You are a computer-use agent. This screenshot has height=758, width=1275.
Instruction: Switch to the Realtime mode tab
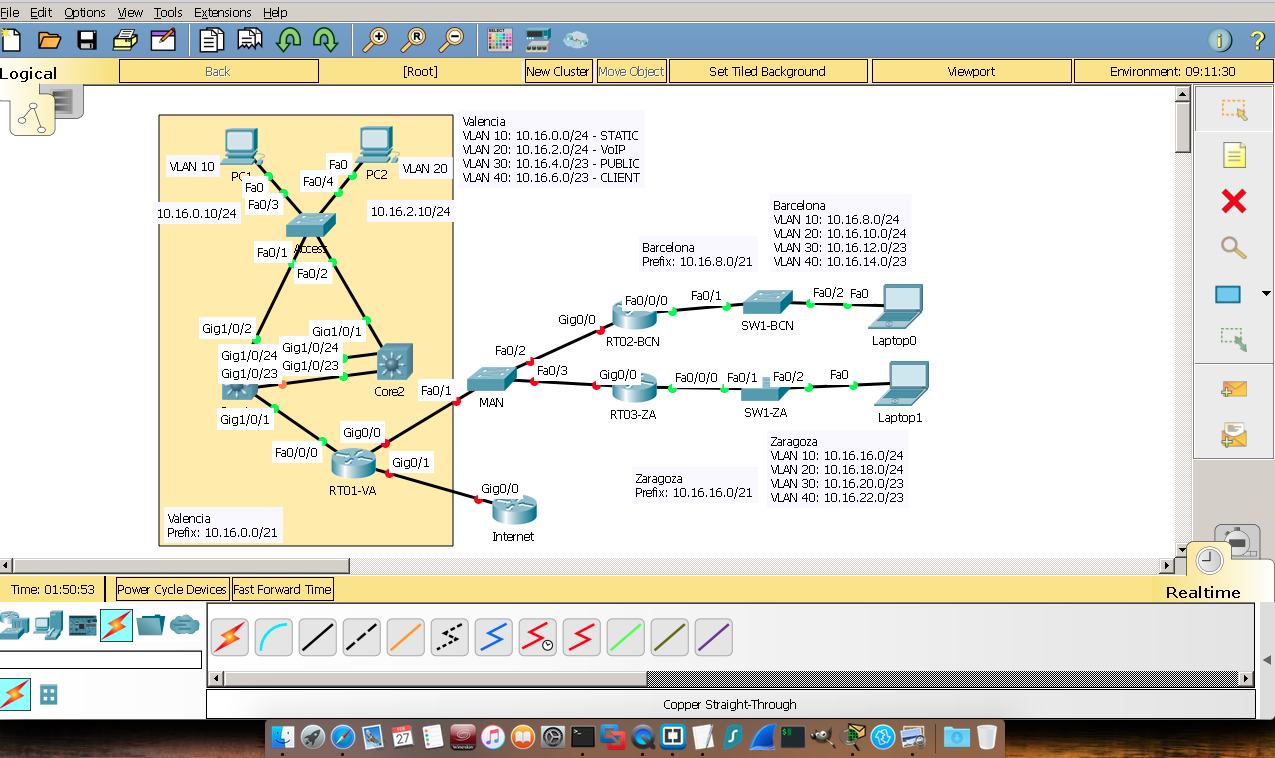pyautogui.click(x=1202, y=592)
